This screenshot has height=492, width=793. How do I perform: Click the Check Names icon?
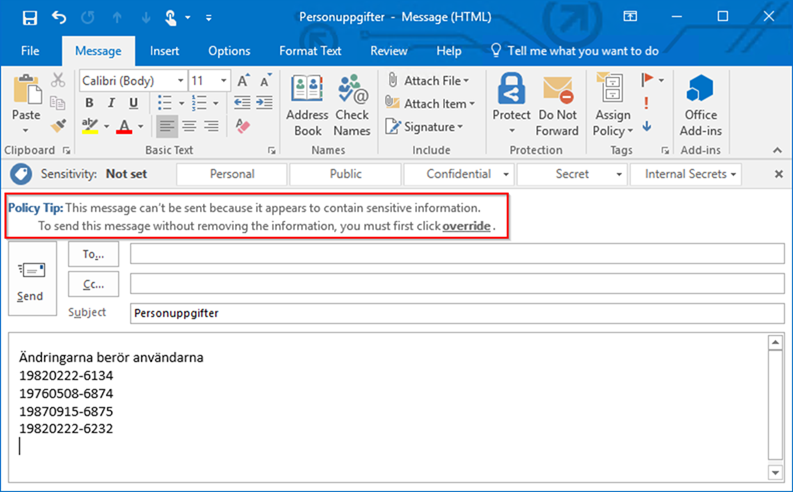tap(352, 106)
